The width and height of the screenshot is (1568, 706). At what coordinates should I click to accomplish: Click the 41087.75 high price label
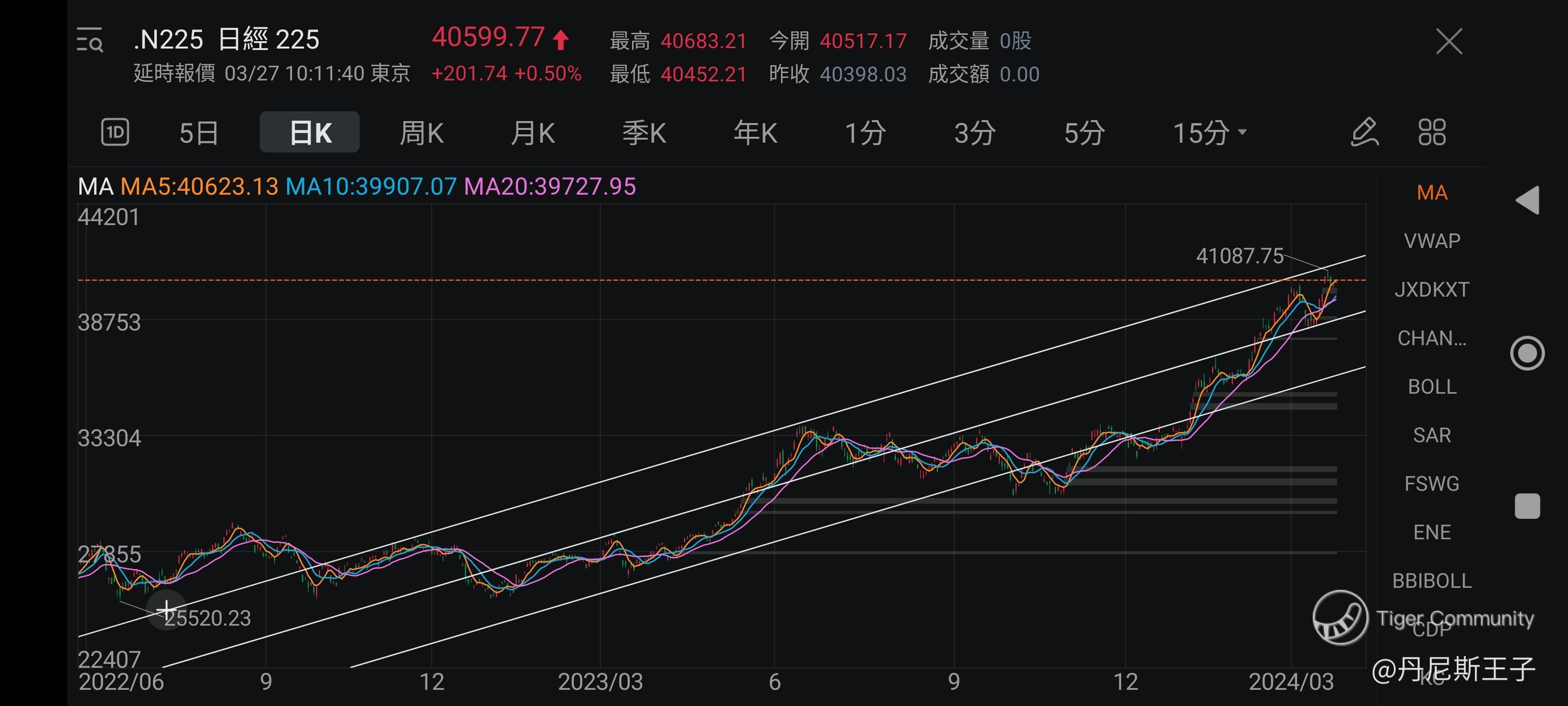coord(1239,256)
